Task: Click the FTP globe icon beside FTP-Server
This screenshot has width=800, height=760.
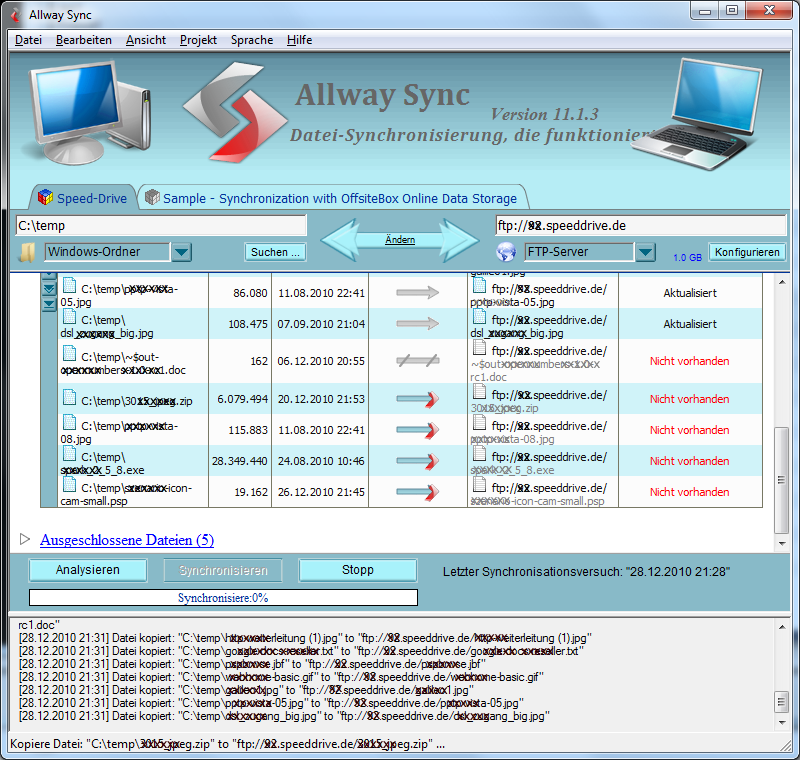Action: [x=506, y=252]
